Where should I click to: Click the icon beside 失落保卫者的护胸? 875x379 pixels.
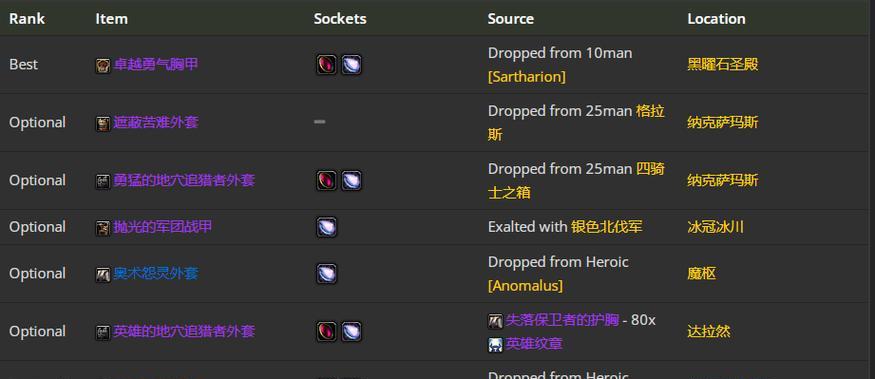pyautogui.click(x=496, y=321)
